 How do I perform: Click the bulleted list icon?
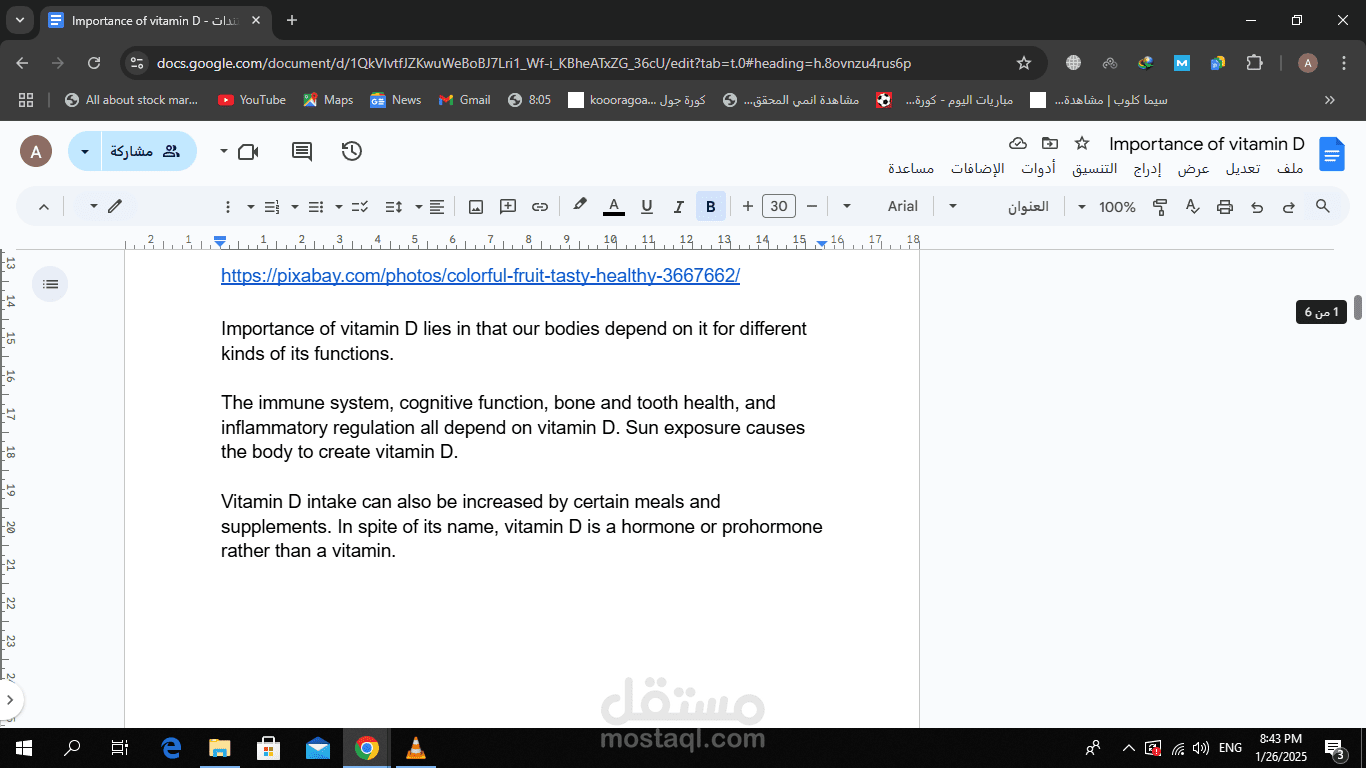[316, 207]
